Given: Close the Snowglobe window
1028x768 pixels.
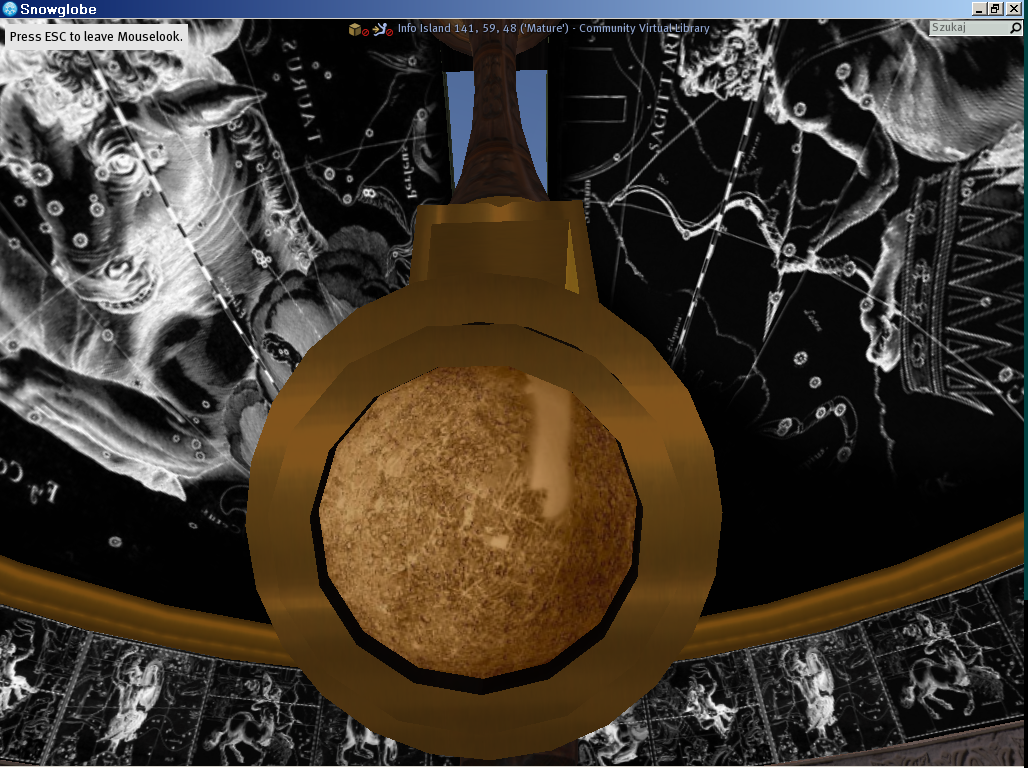Looking at the screenshot, I should (x=1014, y=9).
